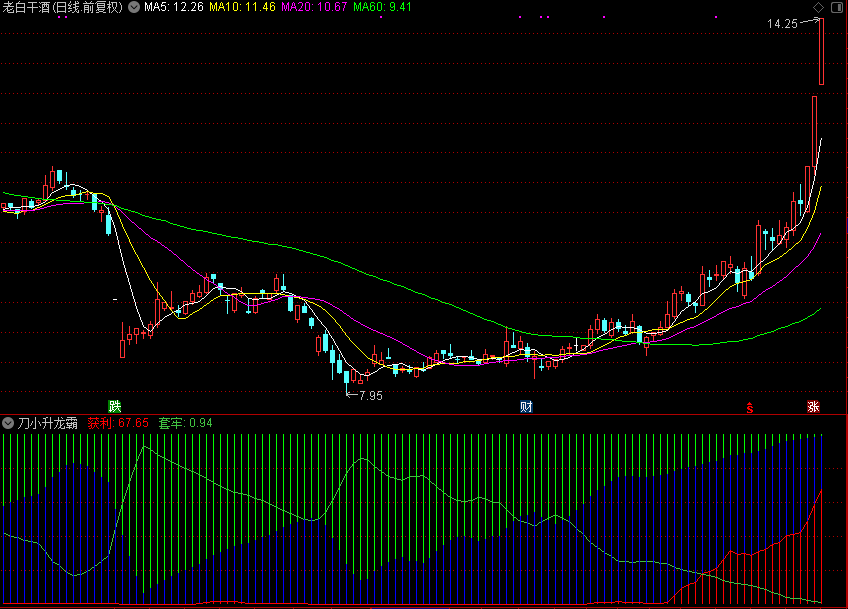Click the 获利: 67.65 value
Screen dimensions: 848x609
click(x=118, y=423)
